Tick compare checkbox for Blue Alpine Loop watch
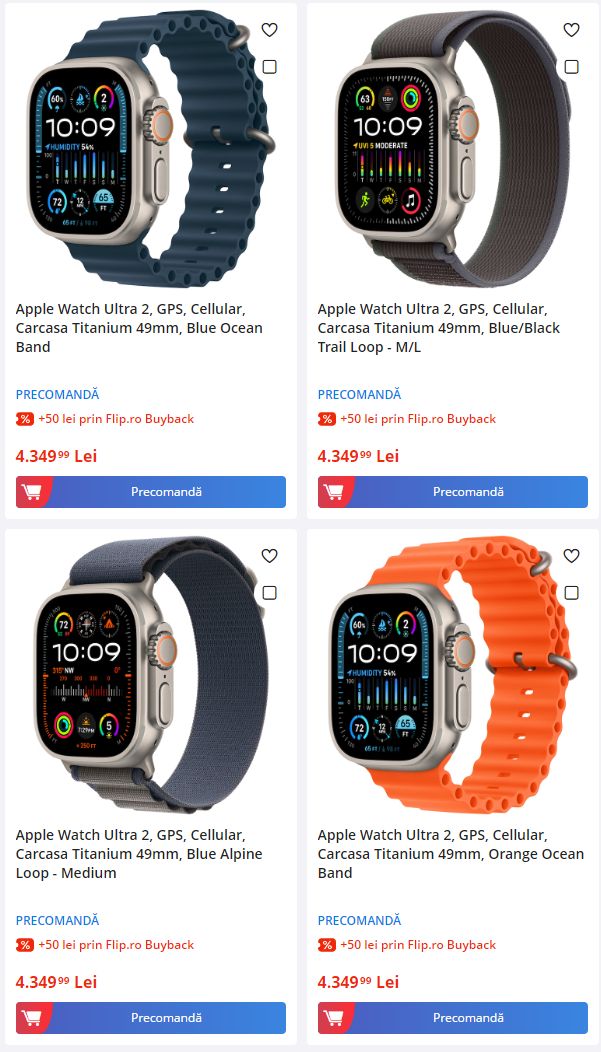Screen dimensions: 601x1052 [269, 593]
